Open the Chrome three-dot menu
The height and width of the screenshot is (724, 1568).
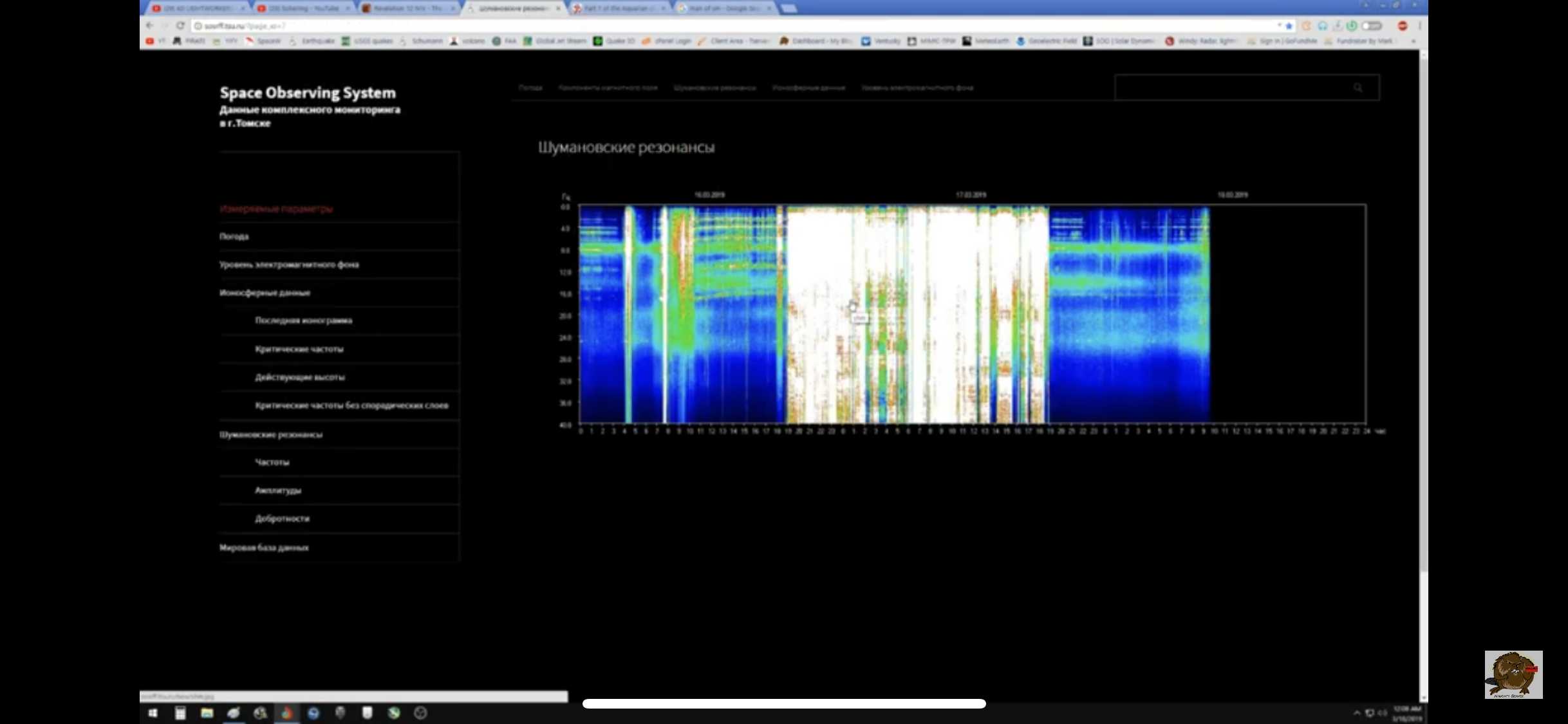tap(1419, 26)
